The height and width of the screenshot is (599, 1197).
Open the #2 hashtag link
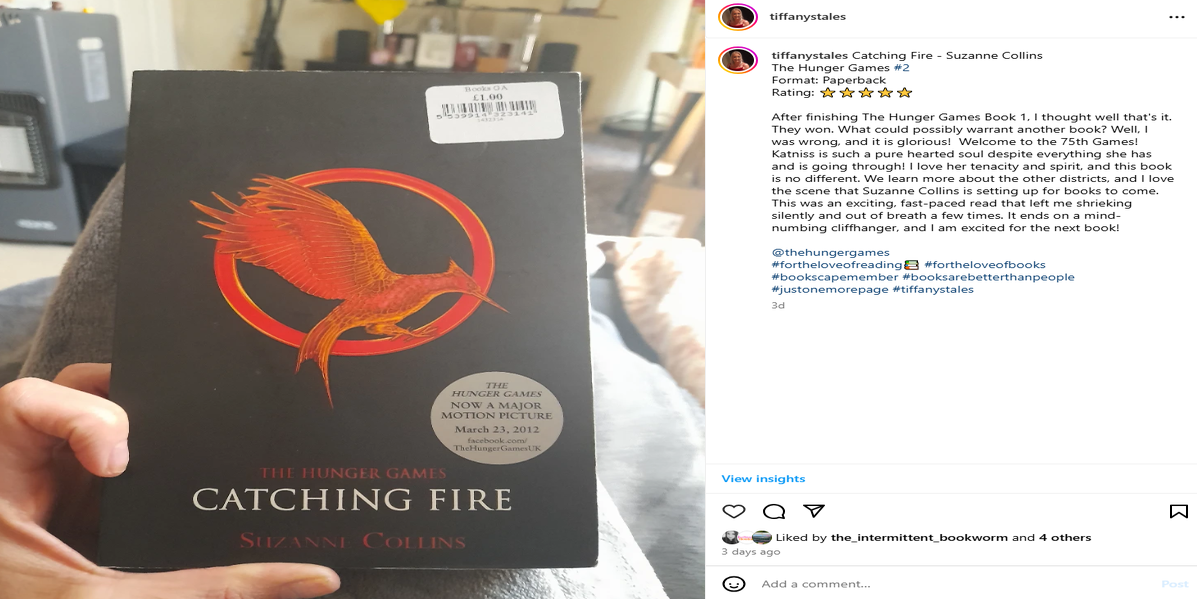point(902,67)
